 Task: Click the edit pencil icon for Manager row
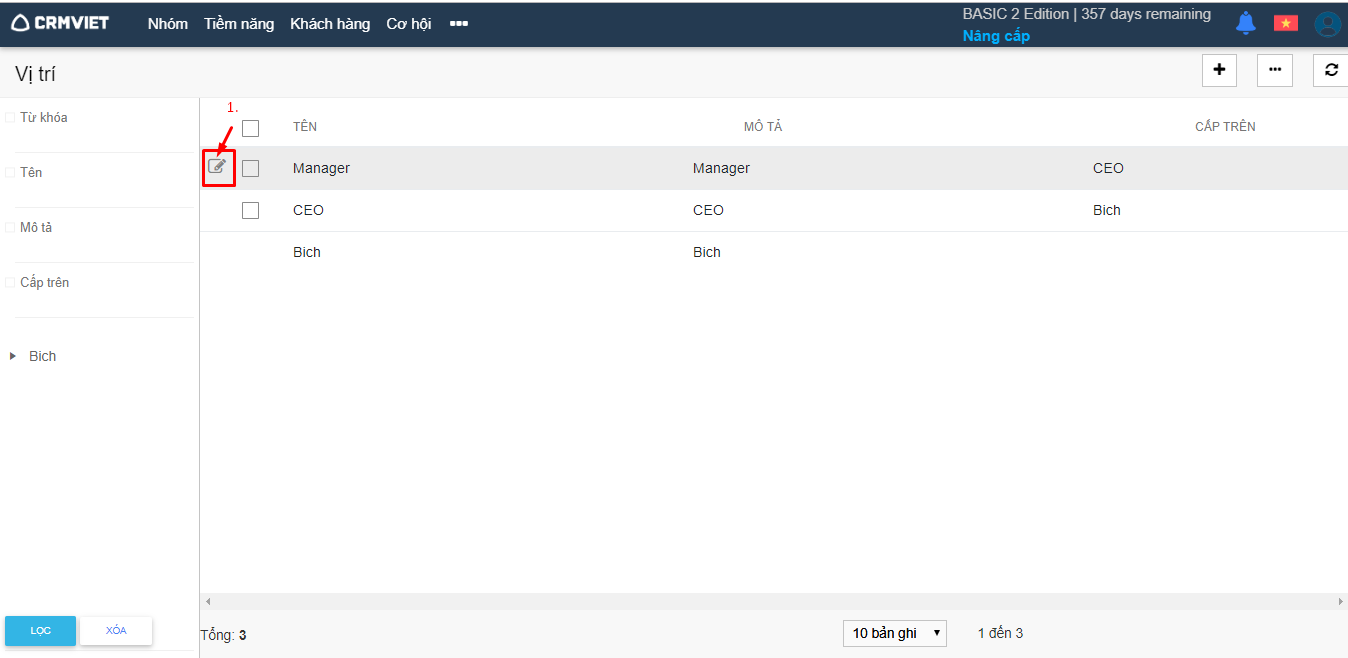click(217, 166)
